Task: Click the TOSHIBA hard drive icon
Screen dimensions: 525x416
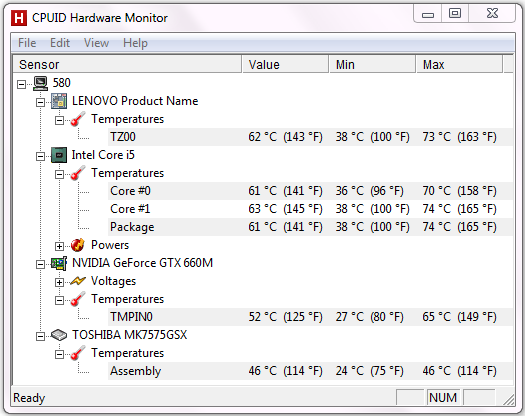Action: tap(59, 335)
